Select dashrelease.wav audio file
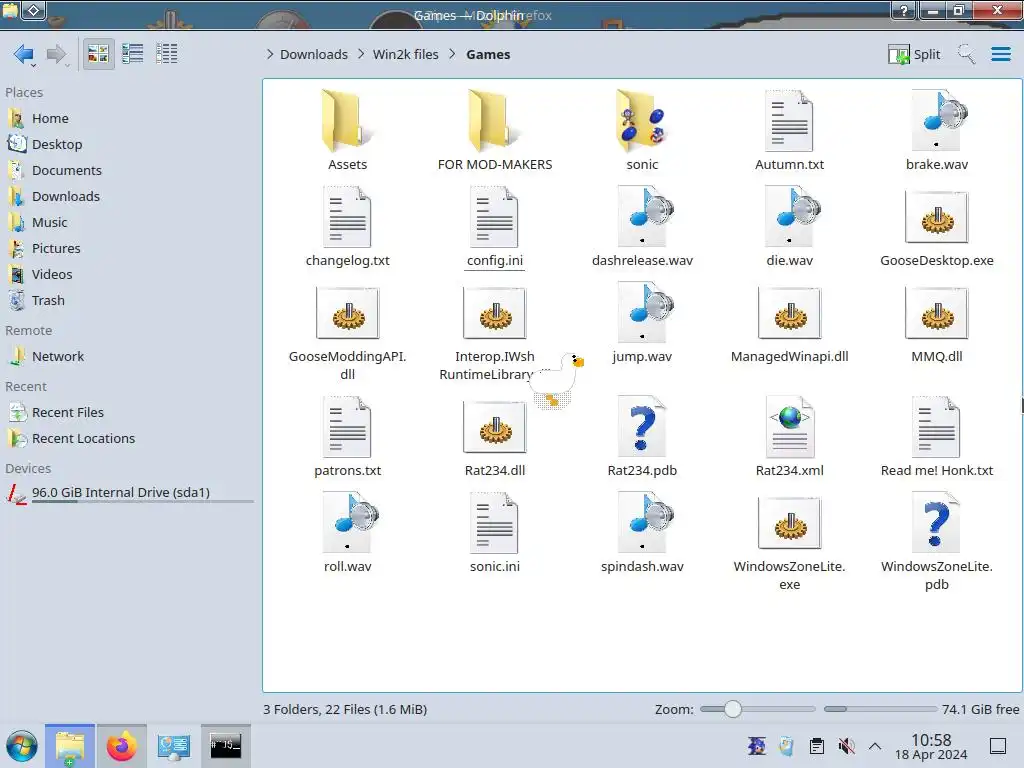Screen dimensions: 1024x768 (642, 227)
